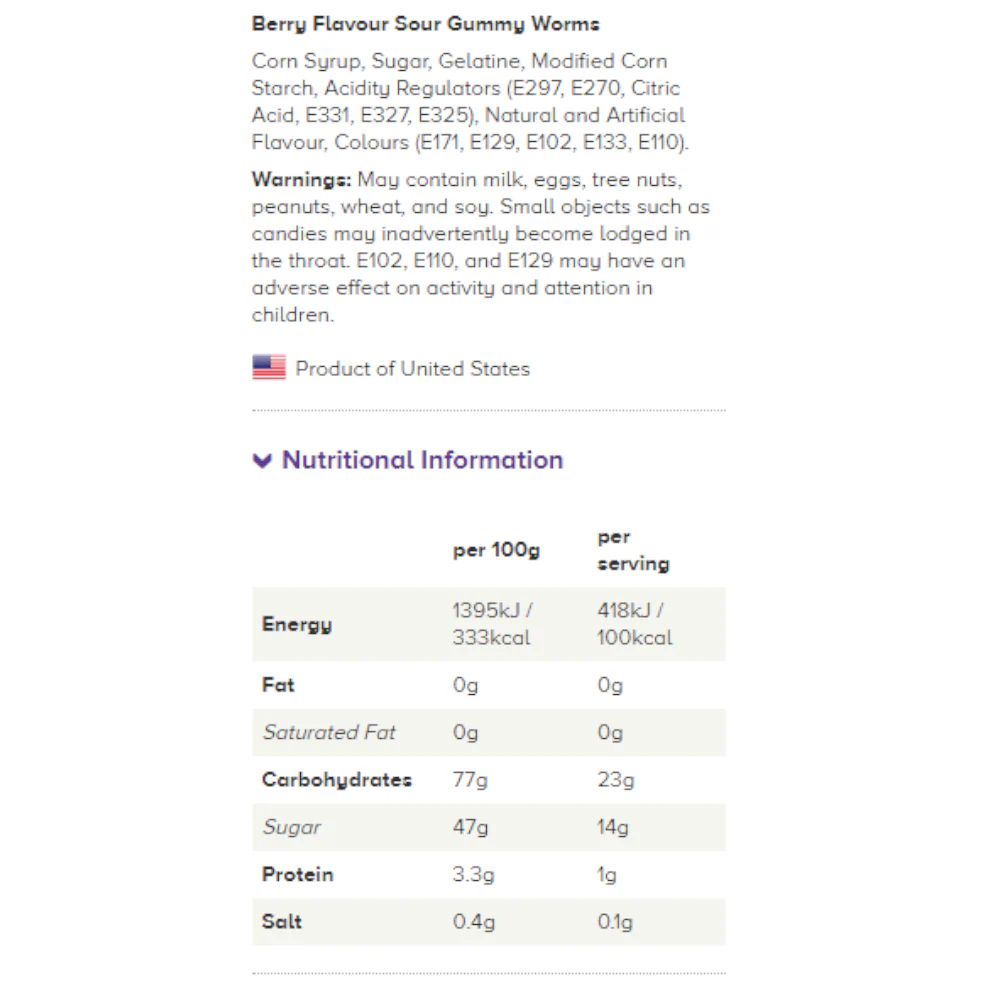Click the 77g carbohydrates value

point(470,779)
